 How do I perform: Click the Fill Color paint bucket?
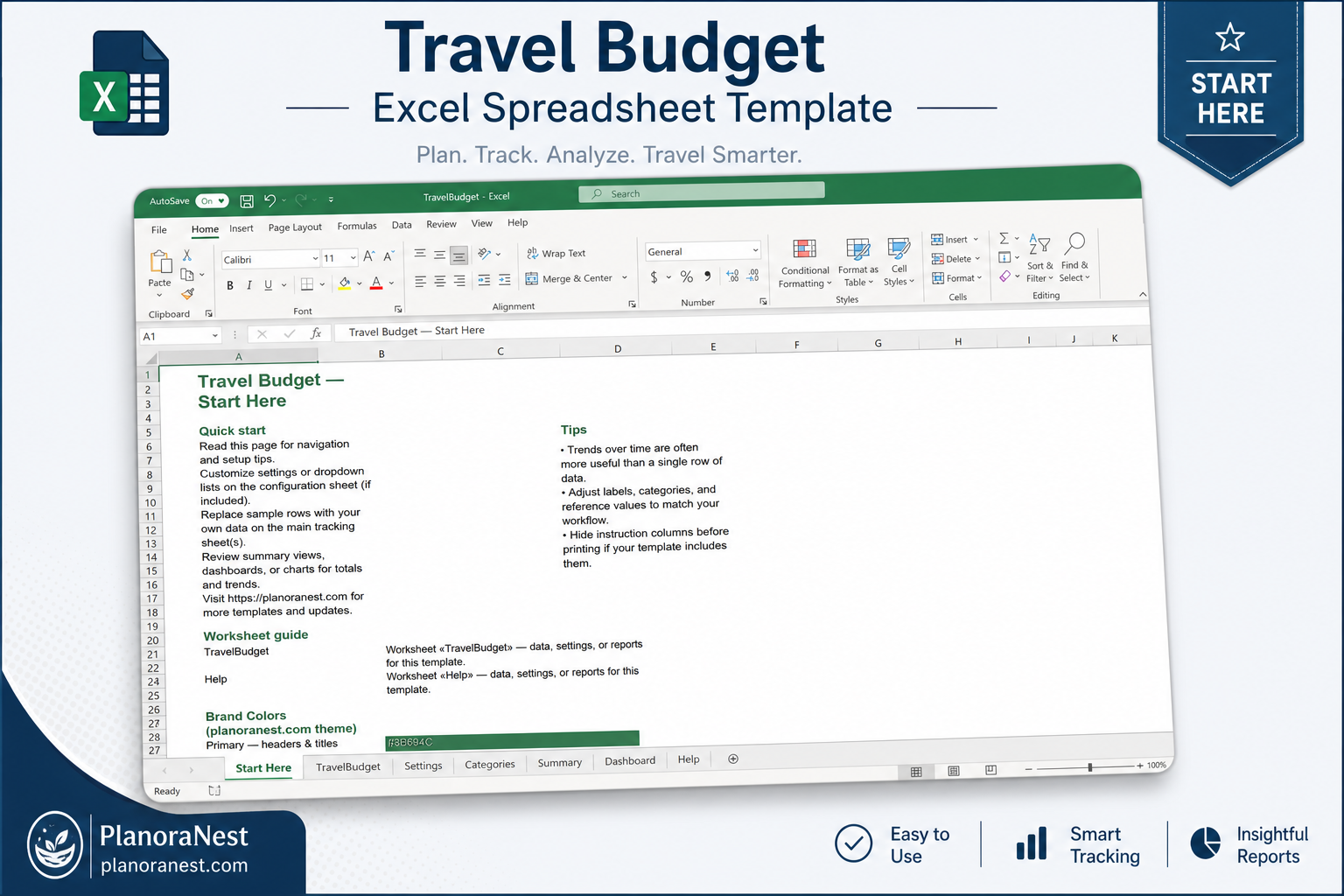(345, 283)
